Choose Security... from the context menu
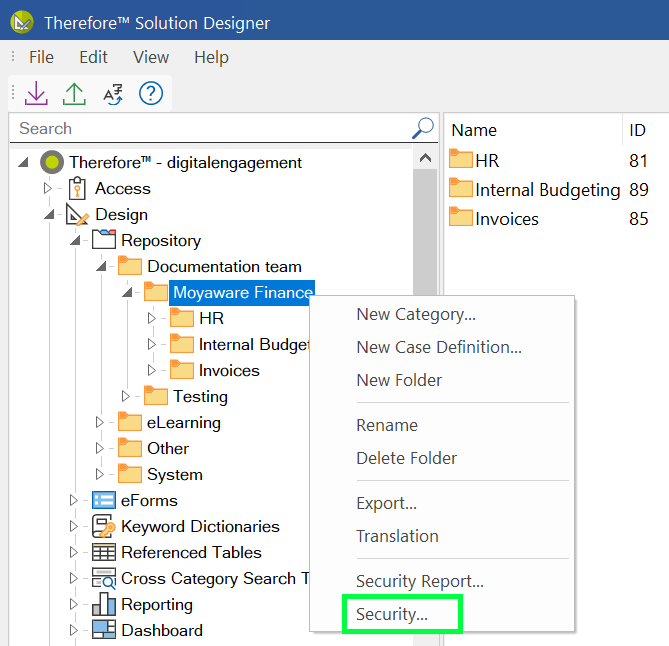 [392, 615]
